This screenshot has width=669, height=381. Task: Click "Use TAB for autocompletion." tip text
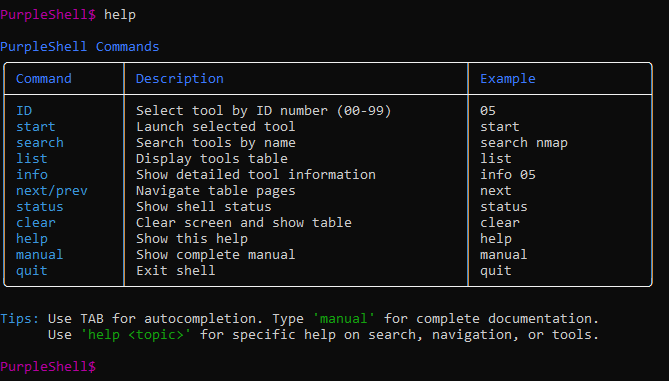tap(156, 319)
